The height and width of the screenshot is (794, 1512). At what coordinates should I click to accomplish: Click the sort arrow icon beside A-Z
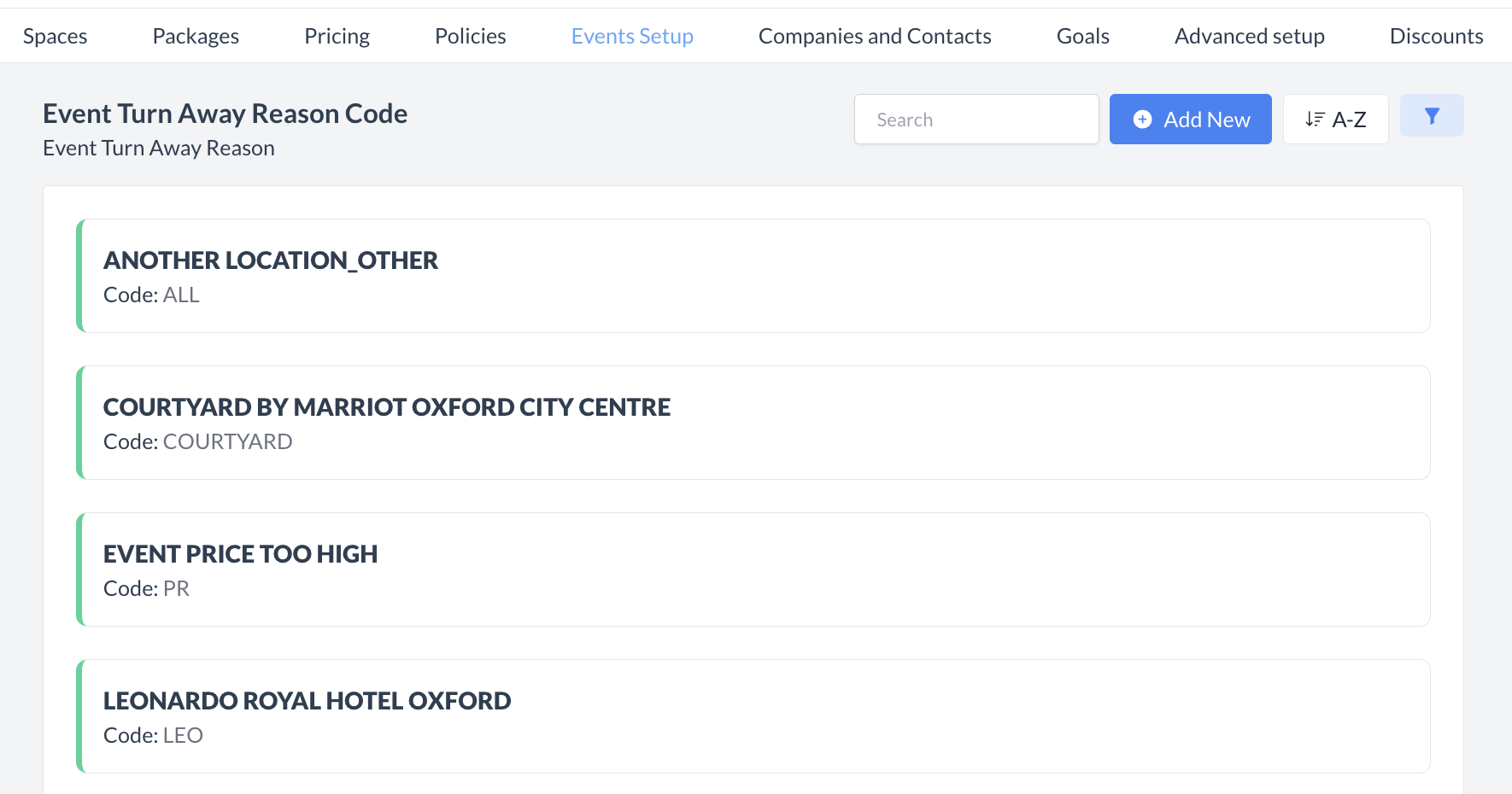click(1315, 120)
